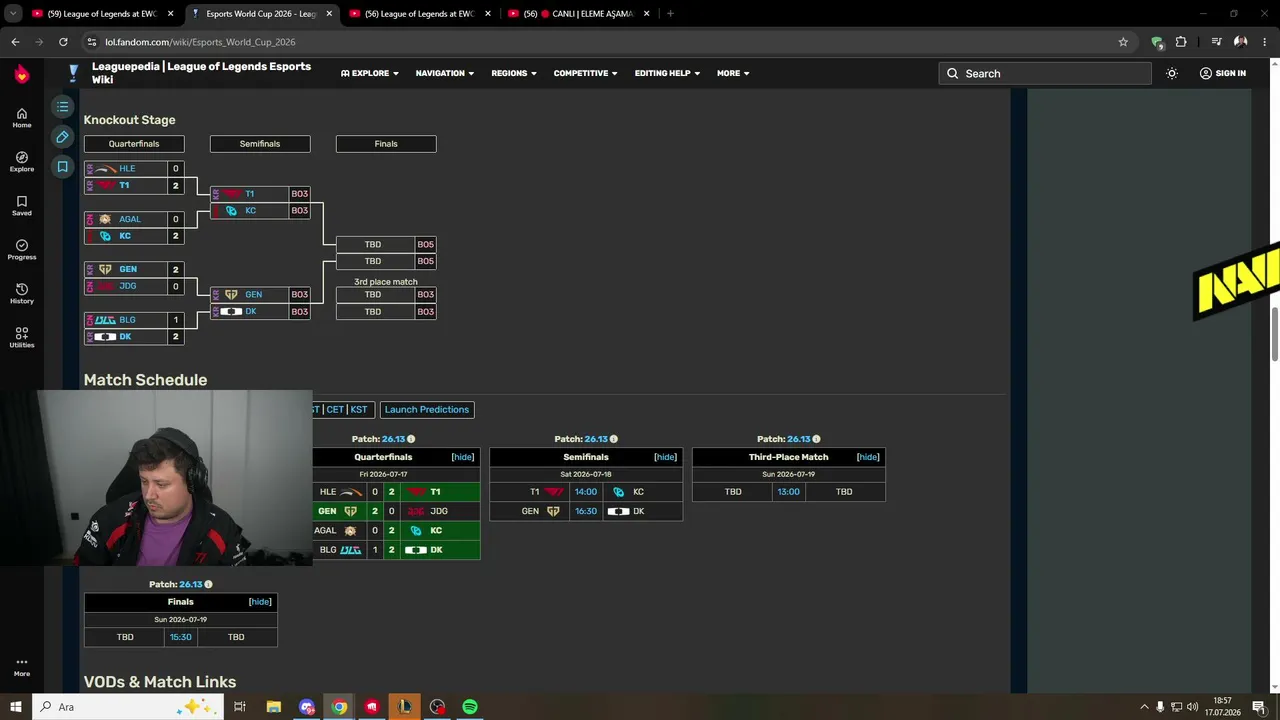
Task: Click the wiki Search input field
Action: pyautogui.click(x=1045, y=73)
